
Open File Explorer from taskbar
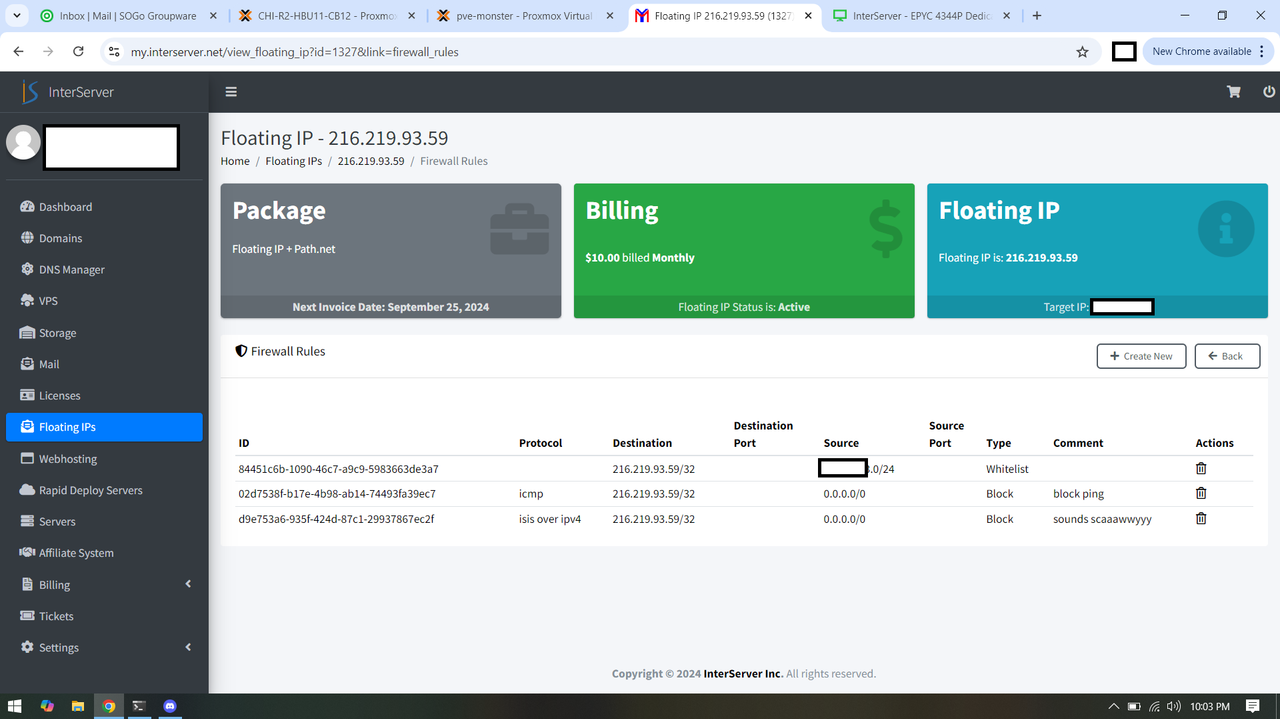tap(77, 706)
